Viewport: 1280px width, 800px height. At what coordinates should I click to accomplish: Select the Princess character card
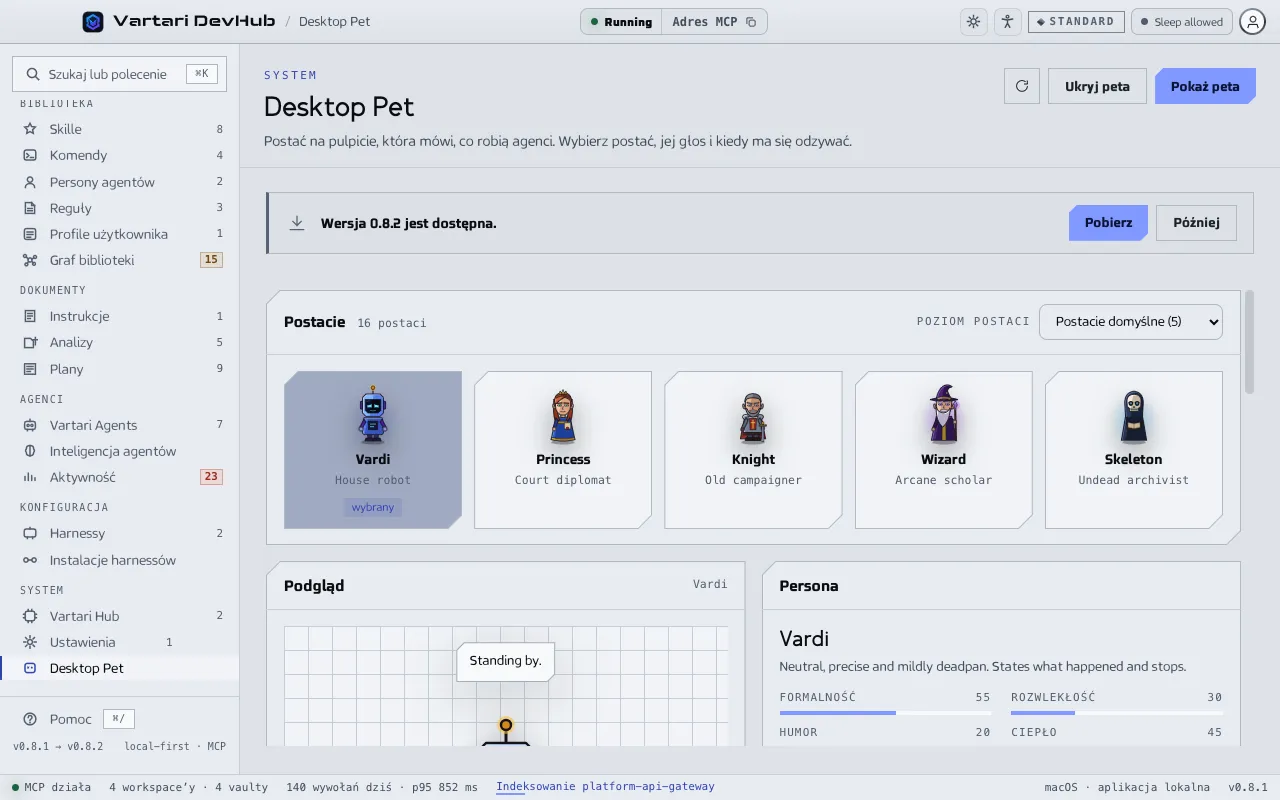(563, 450)
